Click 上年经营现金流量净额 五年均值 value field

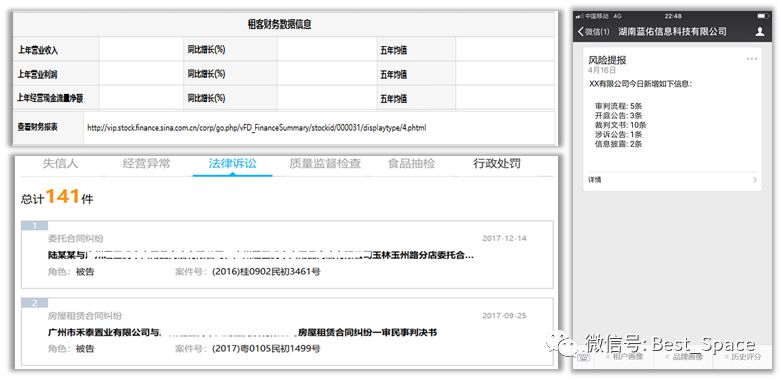tap(505, 98)
